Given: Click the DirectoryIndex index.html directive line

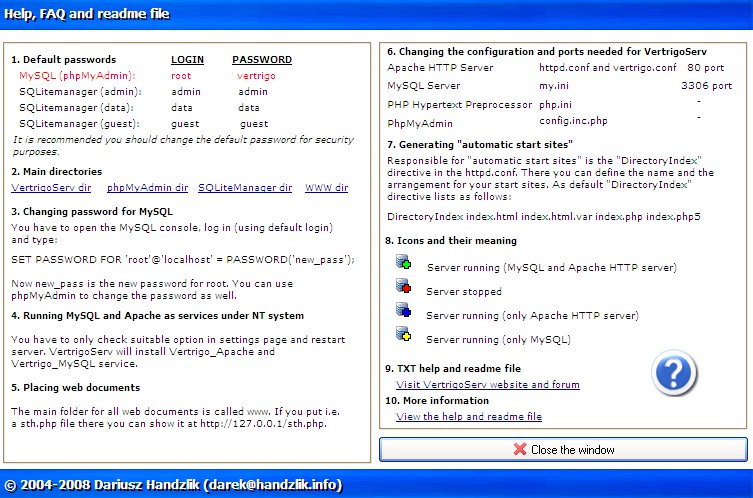Looking at the screenshot, I should [544, 217].
